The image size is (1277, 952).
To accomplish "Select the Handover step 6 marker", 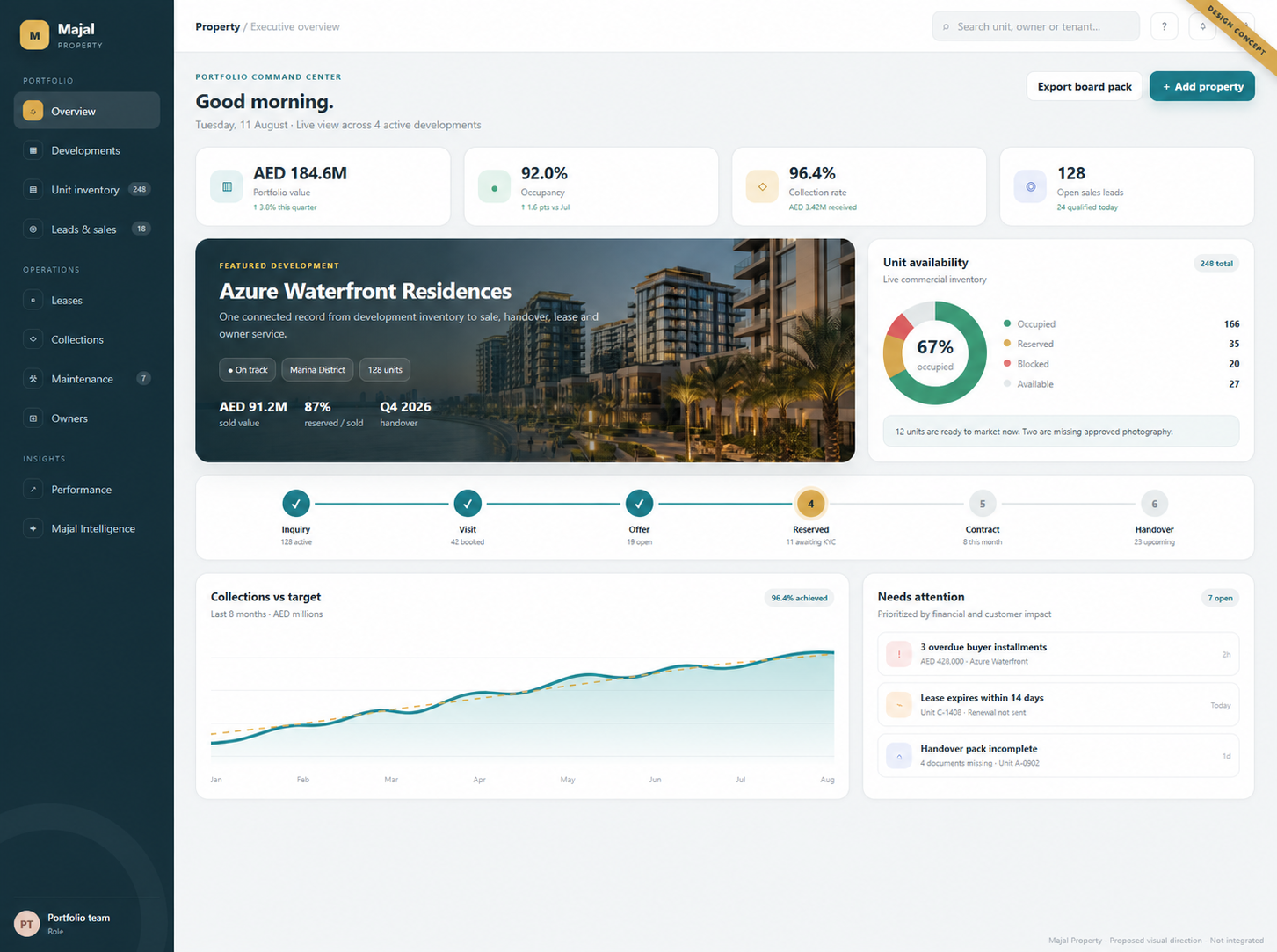I will 1154,504.
